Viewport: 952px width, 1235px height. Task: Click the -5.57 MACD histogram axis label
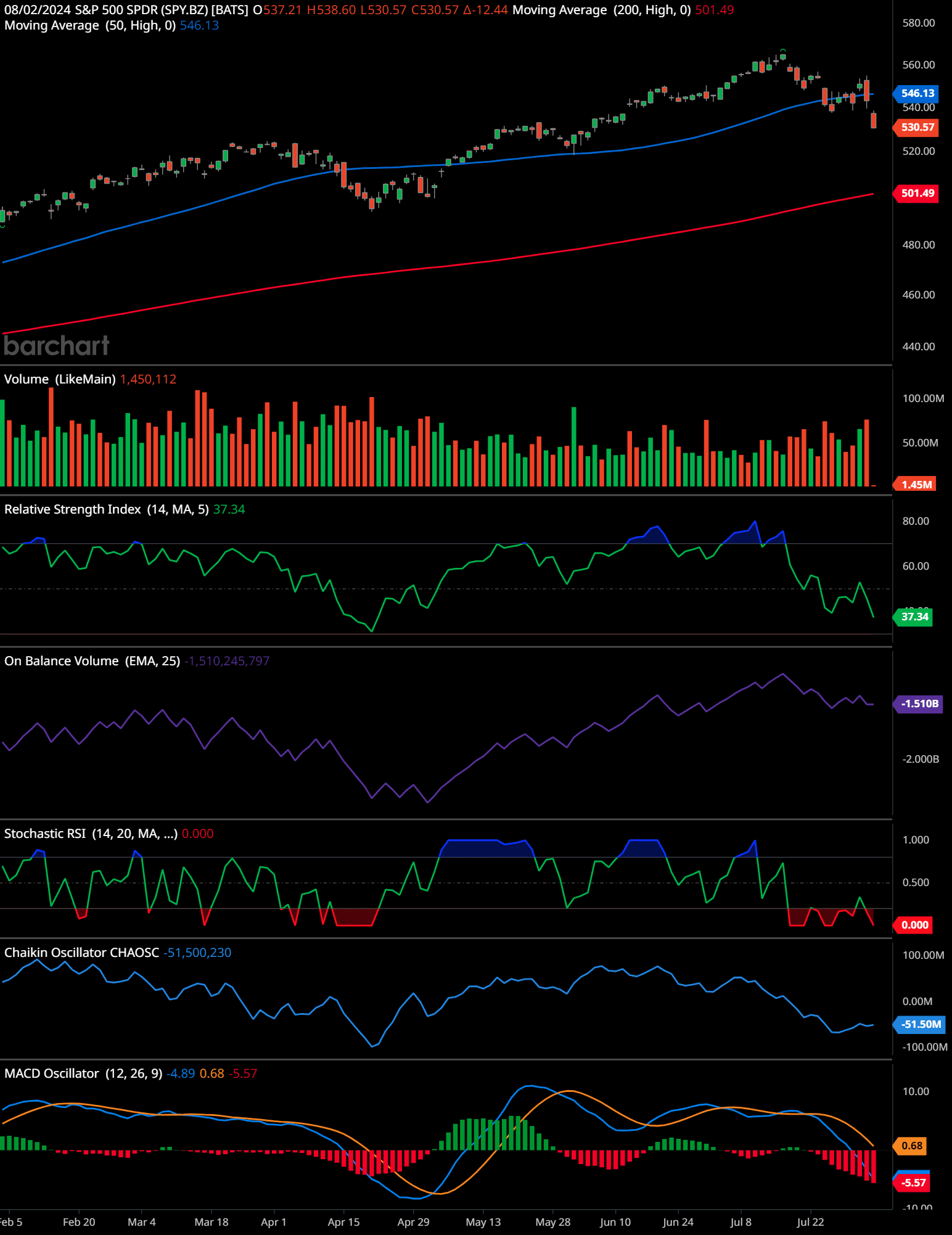pyautogui.click(x=913, y=1183)
